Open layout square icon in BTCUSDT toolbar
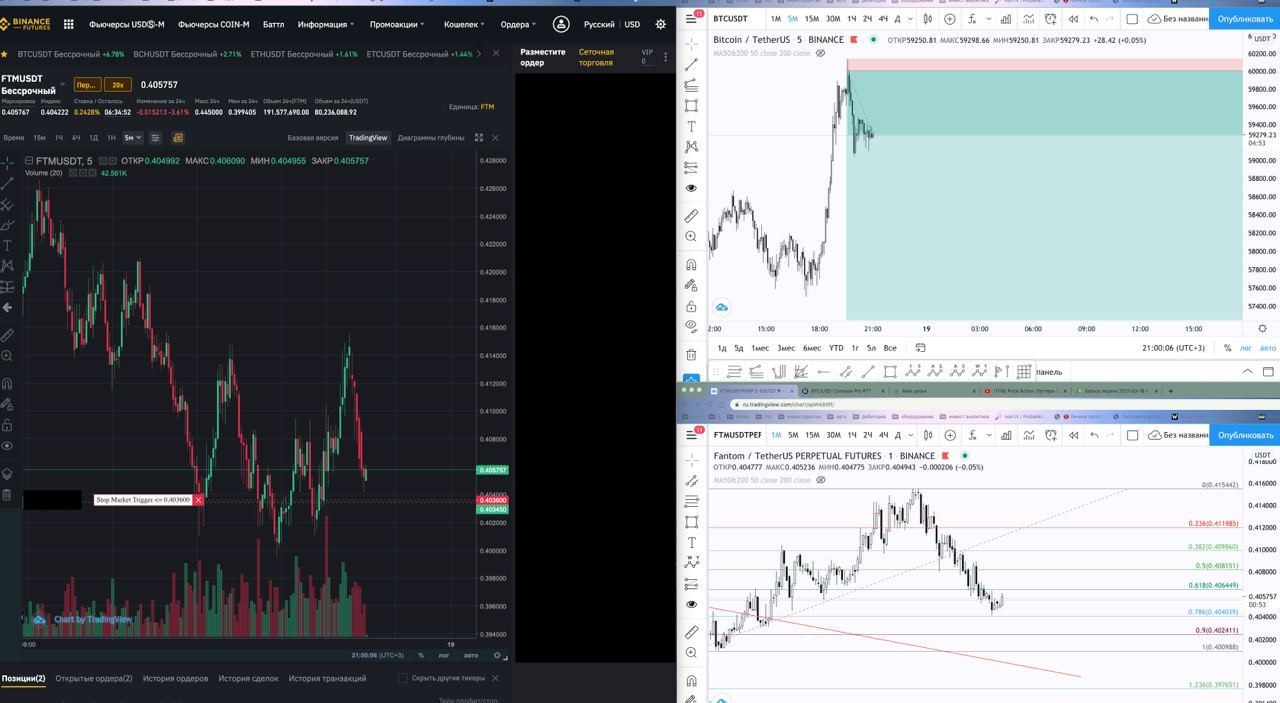The height and width of the screenshot is (703, 1280). pos(1132,18)
